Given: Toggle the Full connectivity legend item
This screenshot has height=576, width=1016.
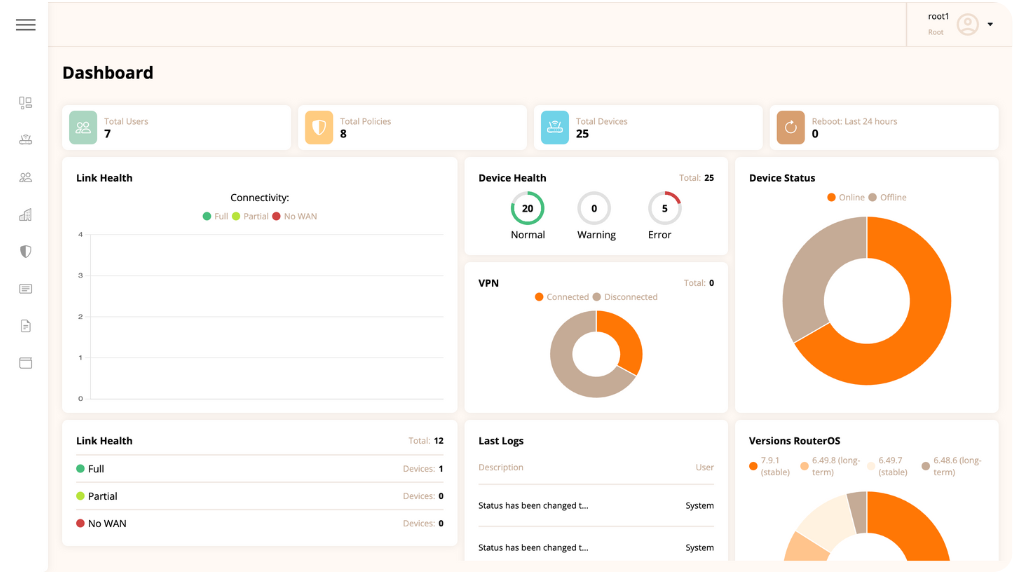Looking at the screenshot, I should 215,216.
